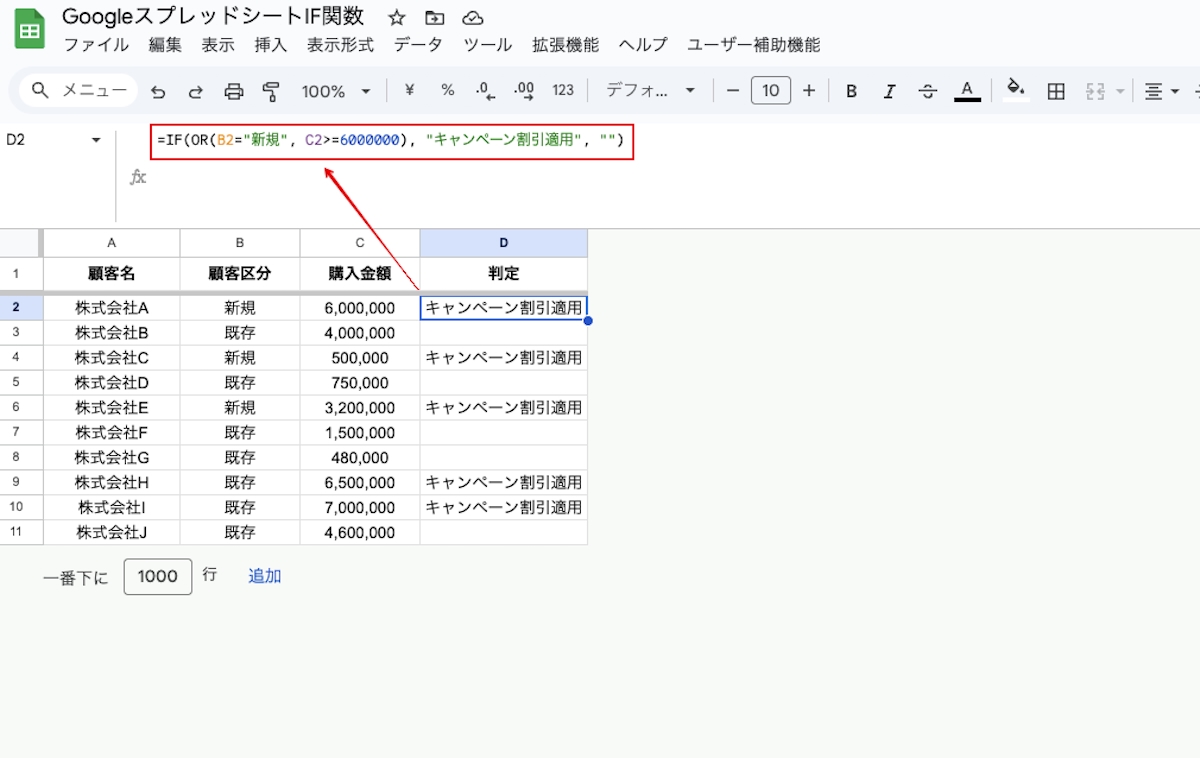
Task: Click the merge cells icon
Action: [1095, 91]
